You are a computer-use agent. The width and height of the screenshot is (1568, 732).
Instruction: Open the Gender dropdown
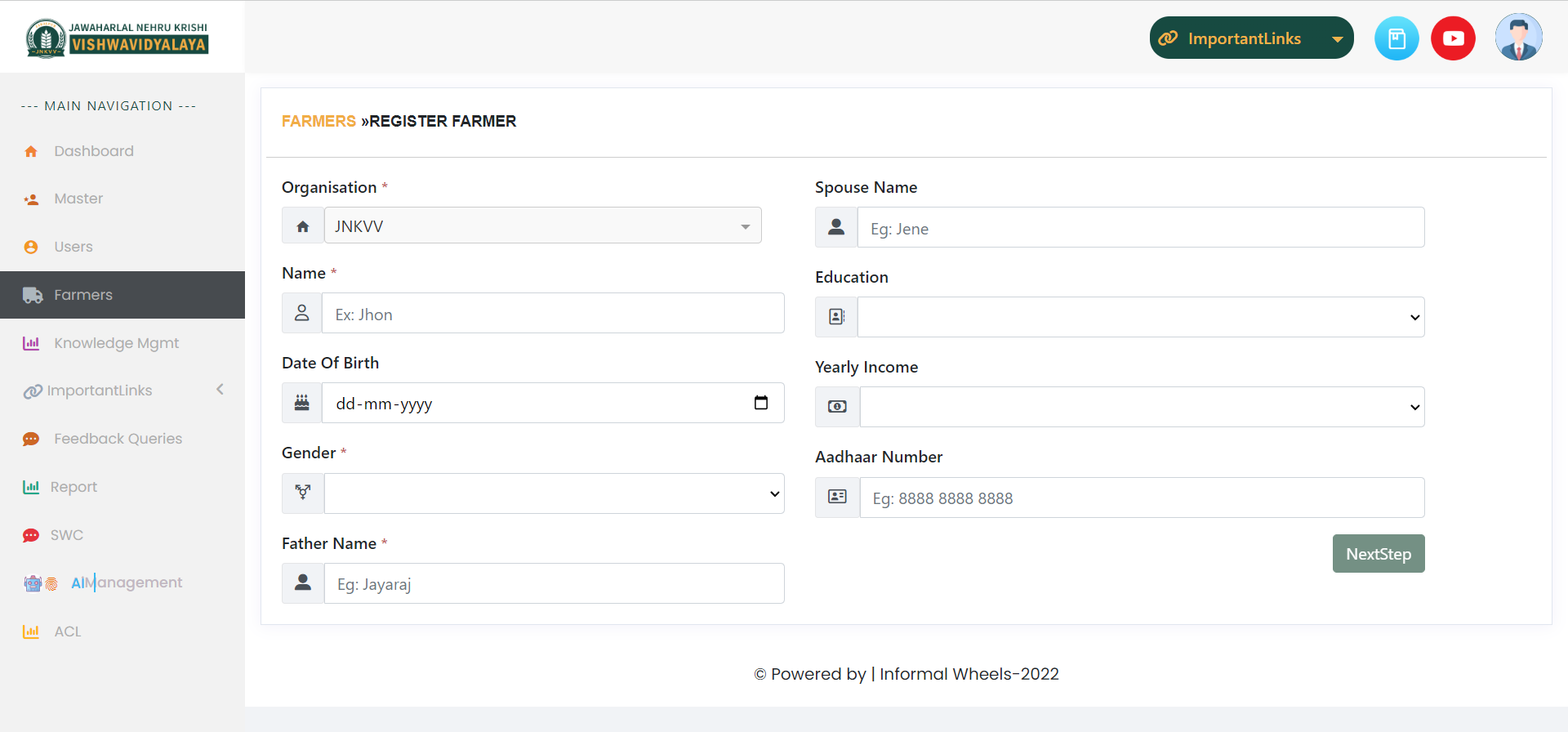pyautogui.click(x=554, y=493)
